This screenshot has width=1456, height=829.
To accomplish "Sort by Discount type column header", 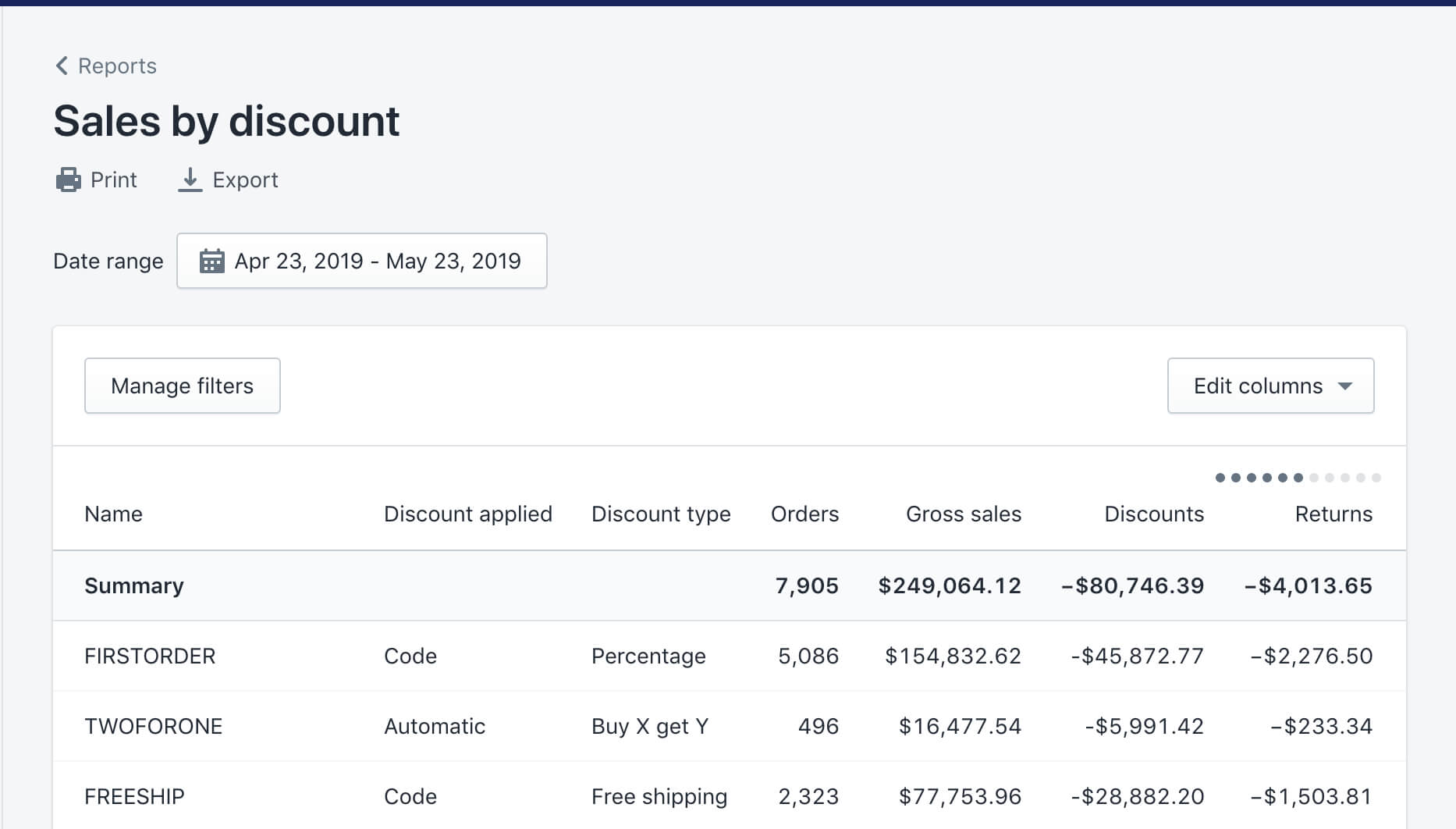I will click(661, 514).
